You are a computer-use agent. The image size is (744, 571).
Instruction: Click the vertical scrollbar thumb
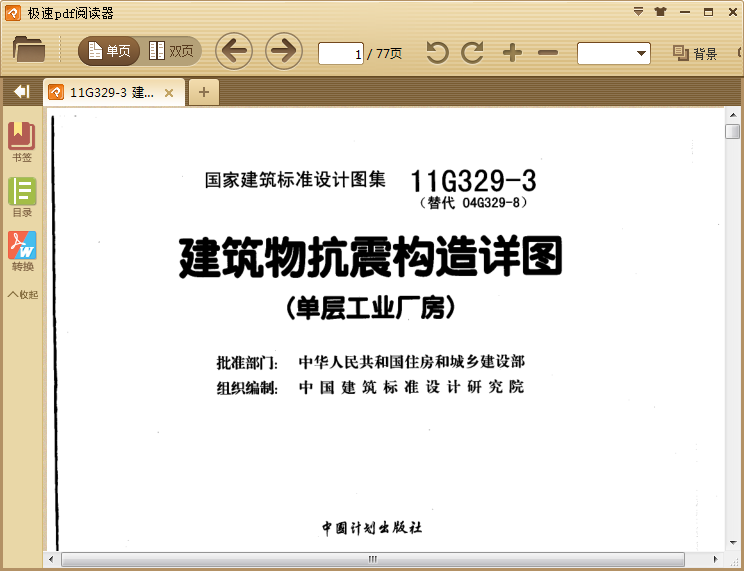[733, 131]
